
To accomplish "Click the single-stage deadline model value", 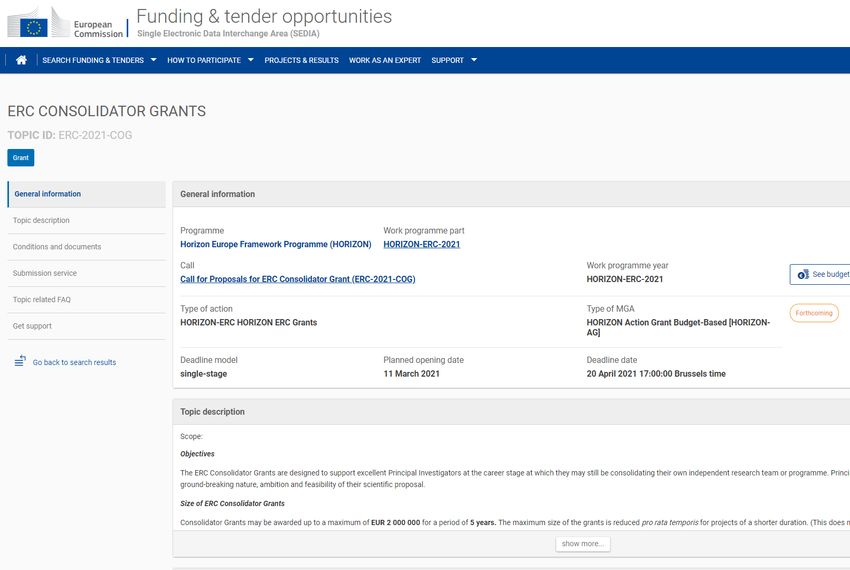I will (204, 374).
